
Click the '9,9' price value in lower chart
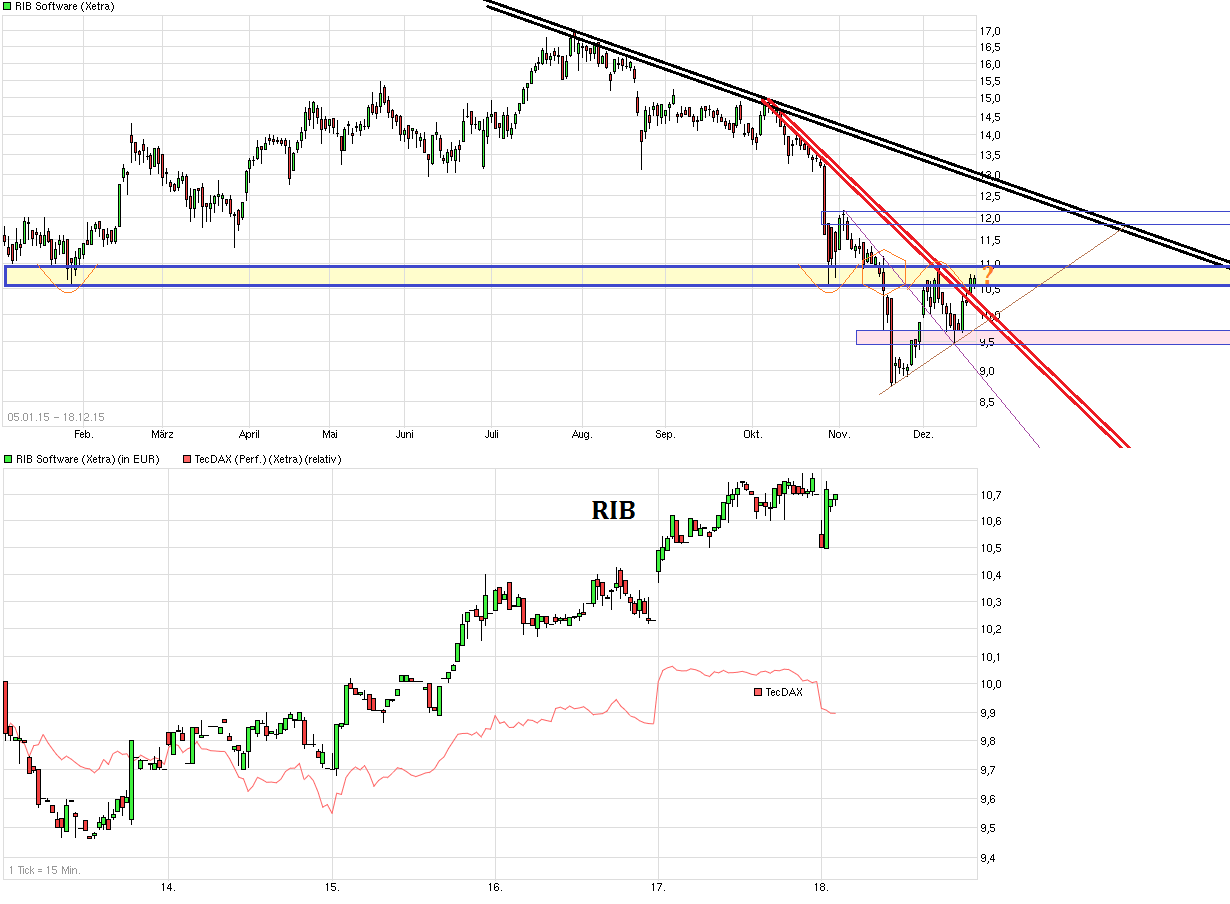987,713
